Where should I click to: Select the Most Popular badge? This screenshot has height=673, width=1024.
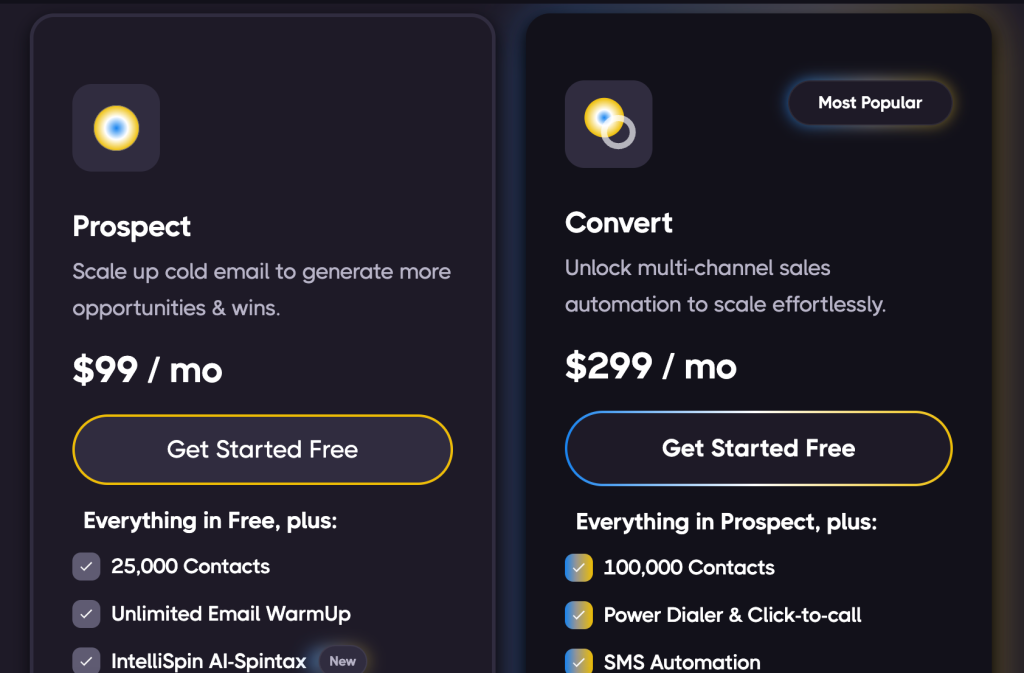click(x=869, y=103)
